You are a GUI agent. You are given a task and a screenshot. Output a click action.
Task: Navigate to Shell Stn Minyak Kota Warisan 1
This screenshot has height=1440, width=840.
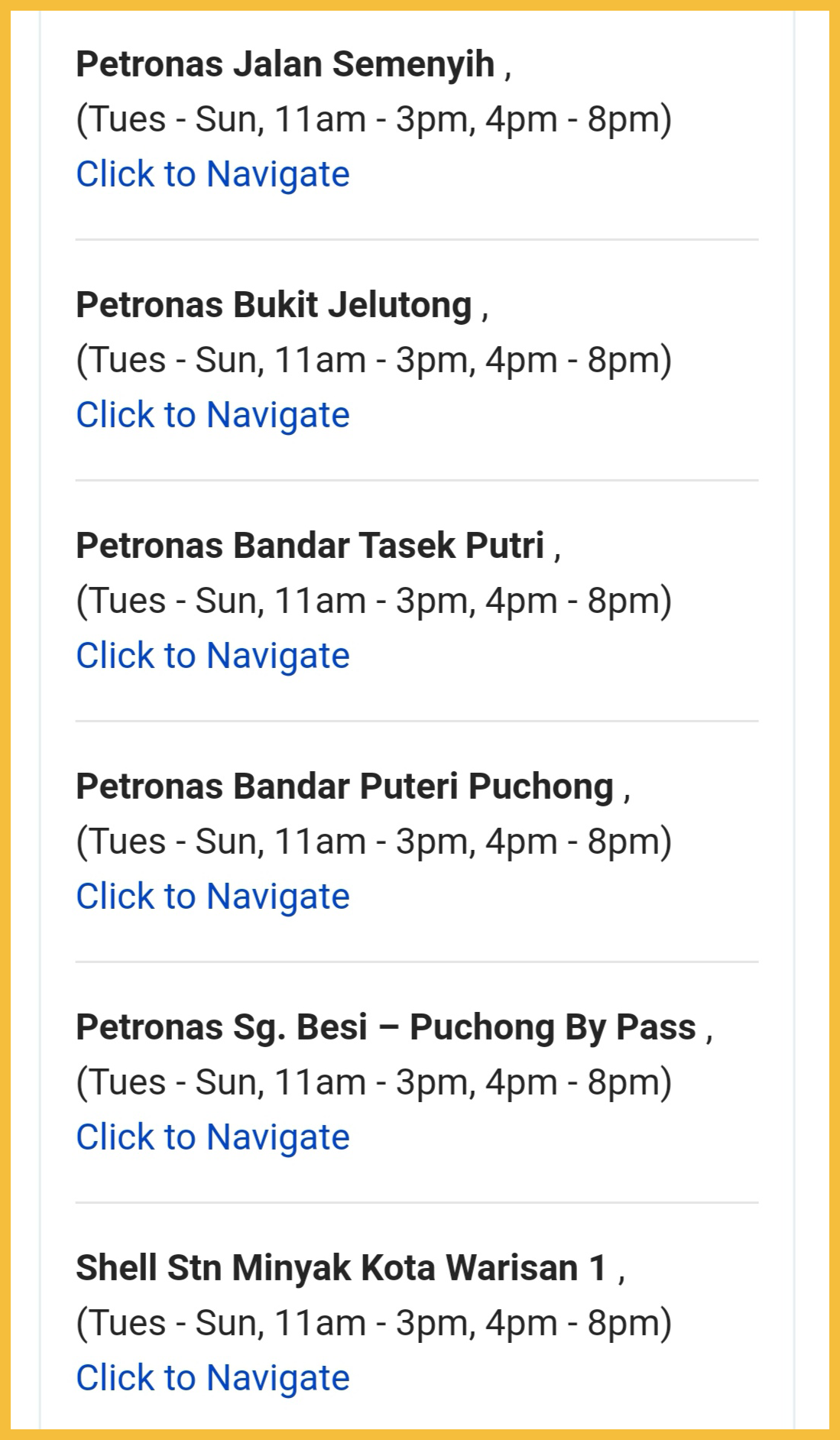tap(212, 1378)
